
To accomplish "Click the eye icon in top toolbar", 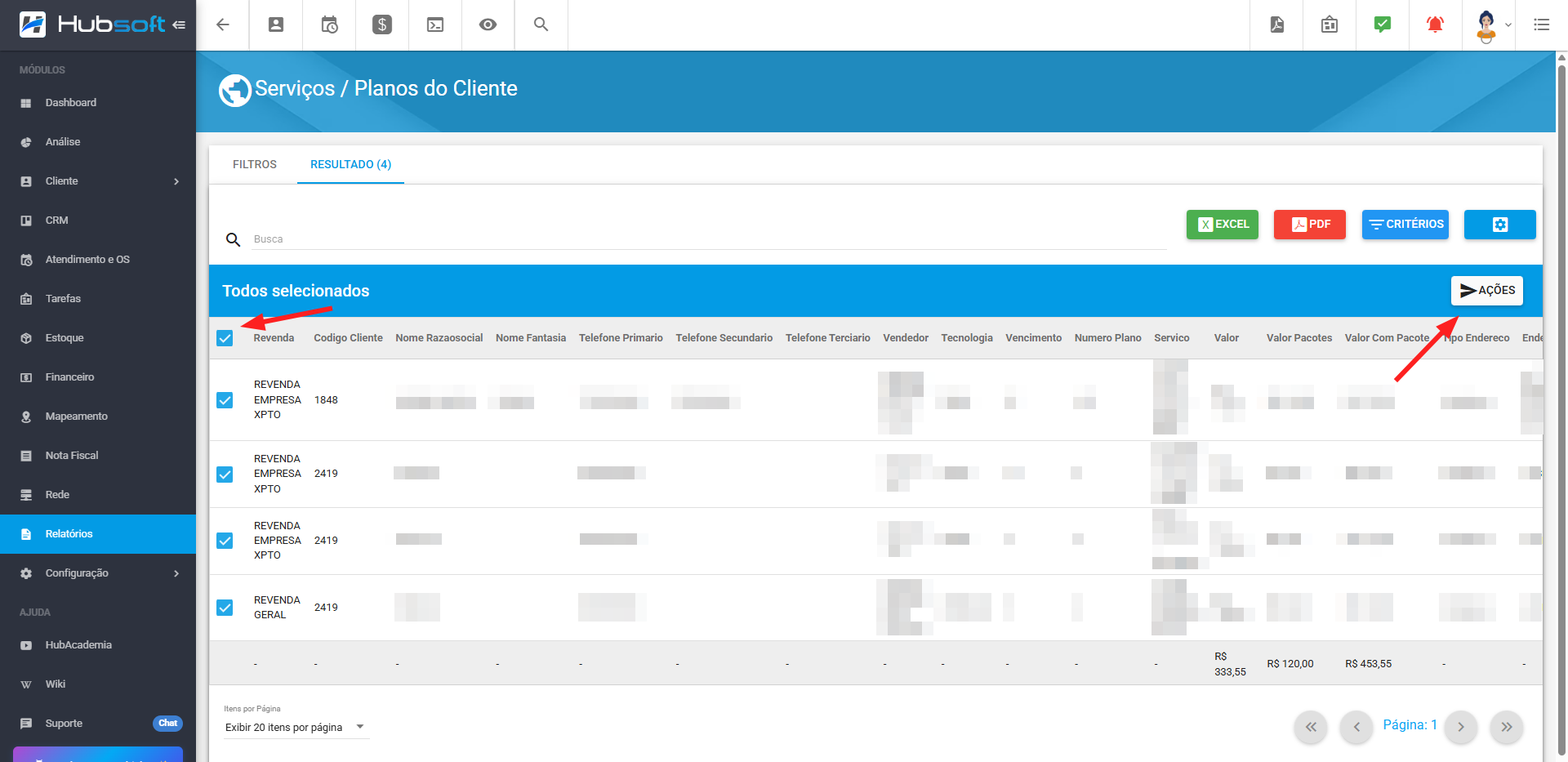I will tap(488, 25).
